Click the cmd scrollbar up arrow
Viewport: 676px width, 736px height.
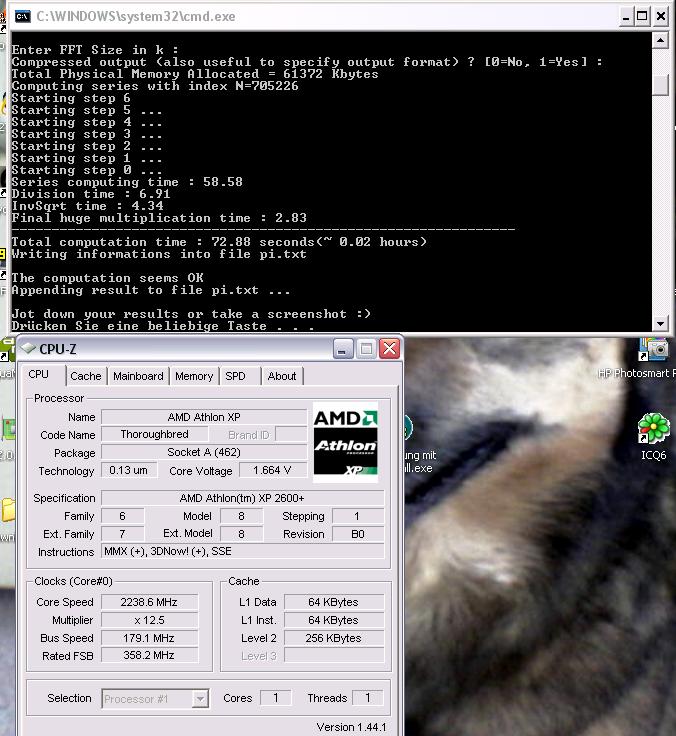[x=660, y=40]
